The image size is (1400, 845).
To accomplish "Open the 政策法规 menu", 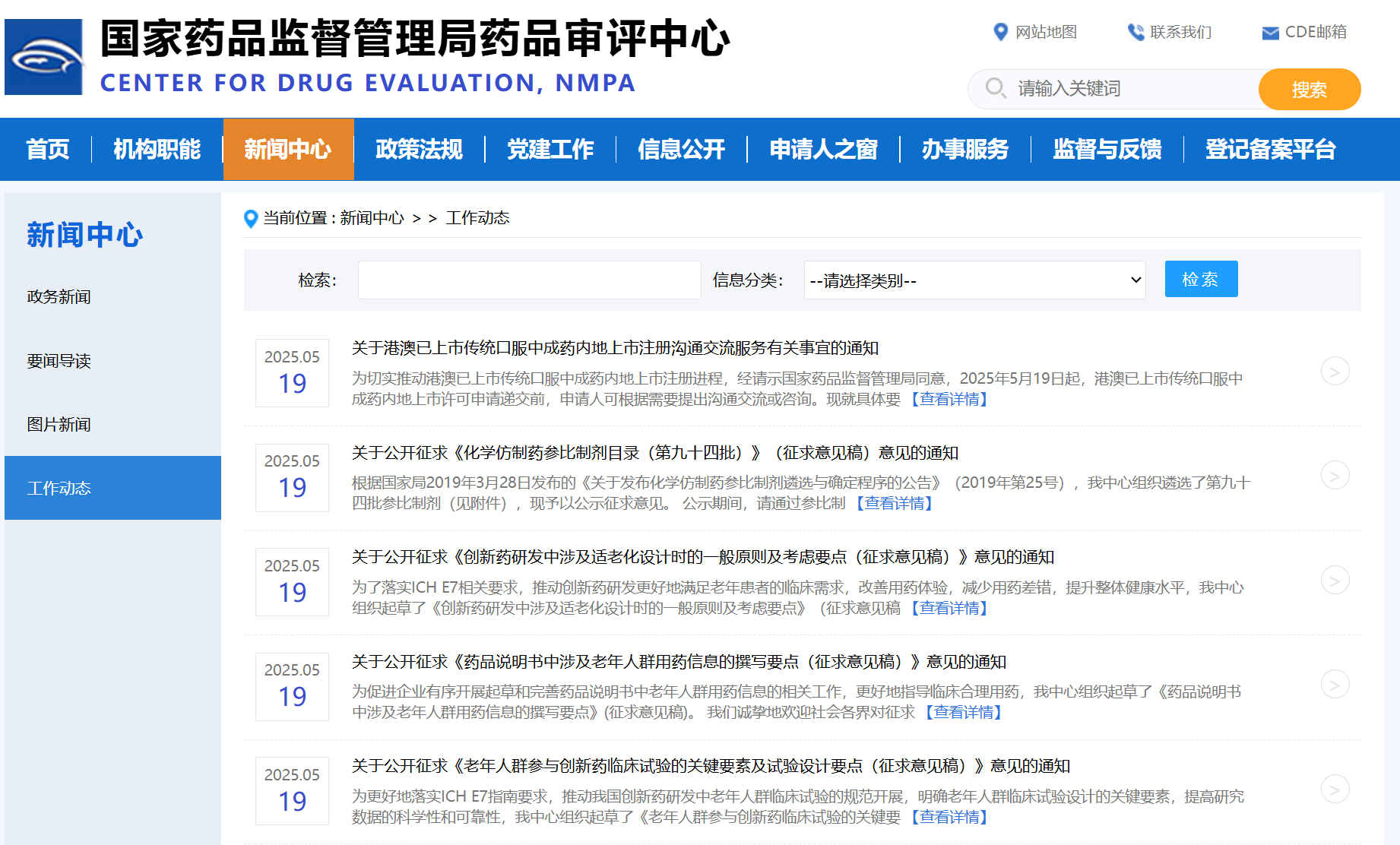I will coord(420,149).
